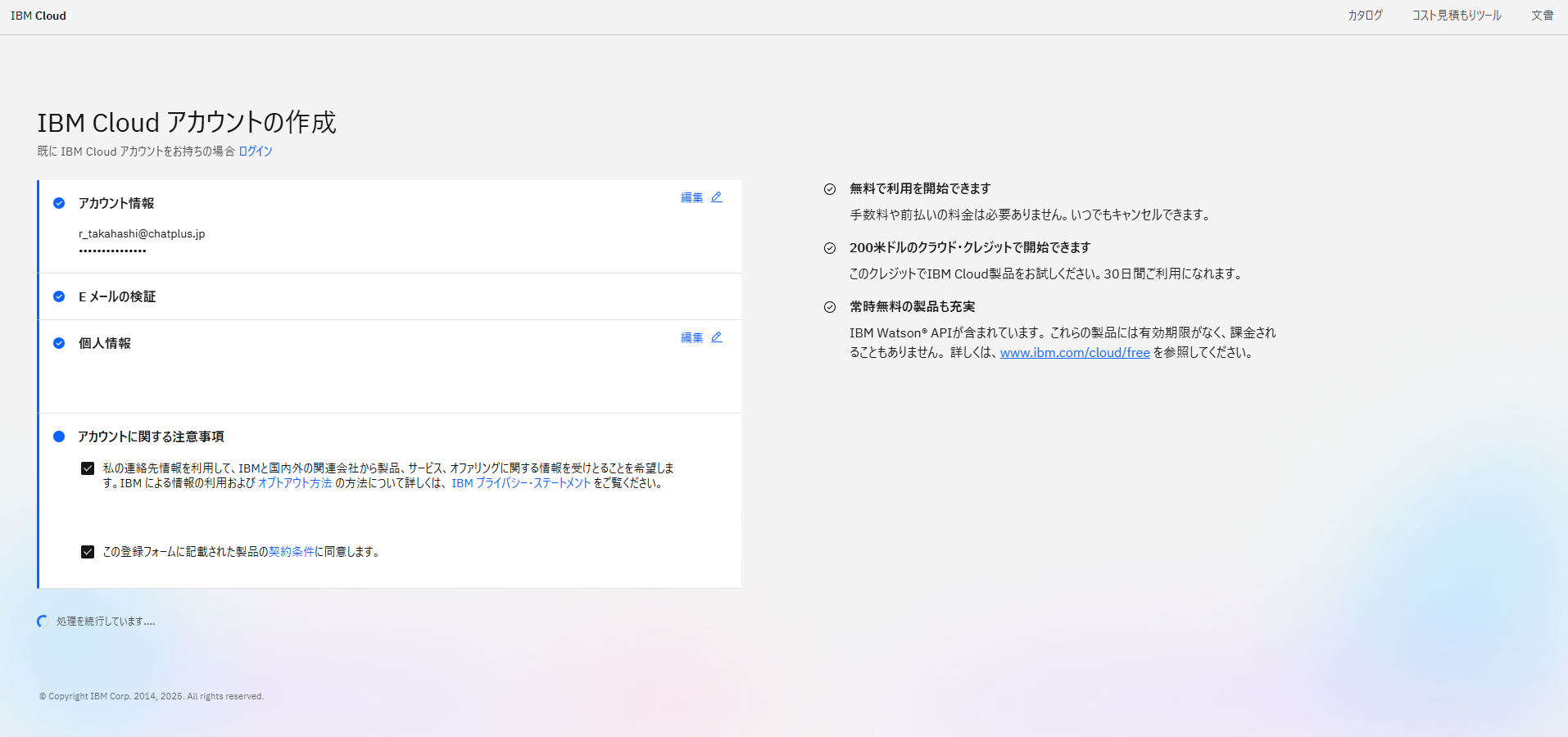This screenshot has height=737, width=1568.
Task: Click the check icon beside 200米ドルのクラウド・クレジット
Action: point(830,248)
